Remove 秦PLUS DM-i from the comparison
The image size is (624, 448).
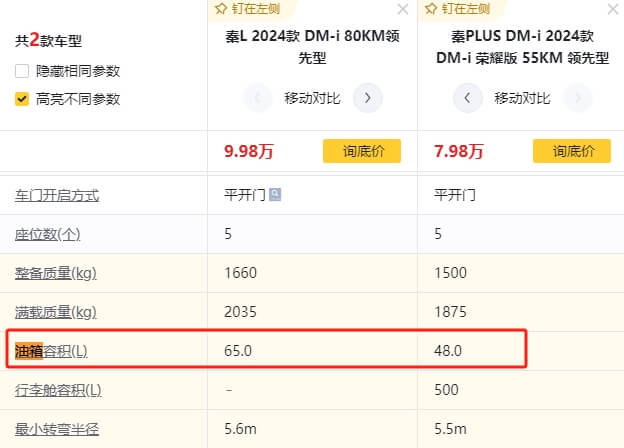point(612,9)
